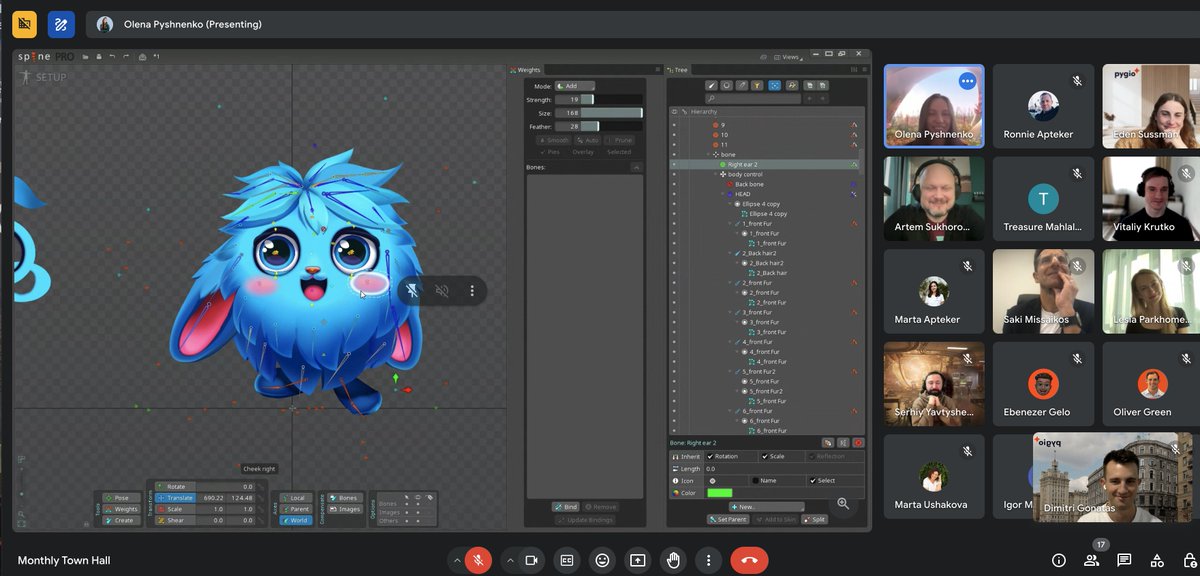Click the highlighted blue icon in Tree toolbar
The image size is (1200, 576).
(x=774, y=86)
